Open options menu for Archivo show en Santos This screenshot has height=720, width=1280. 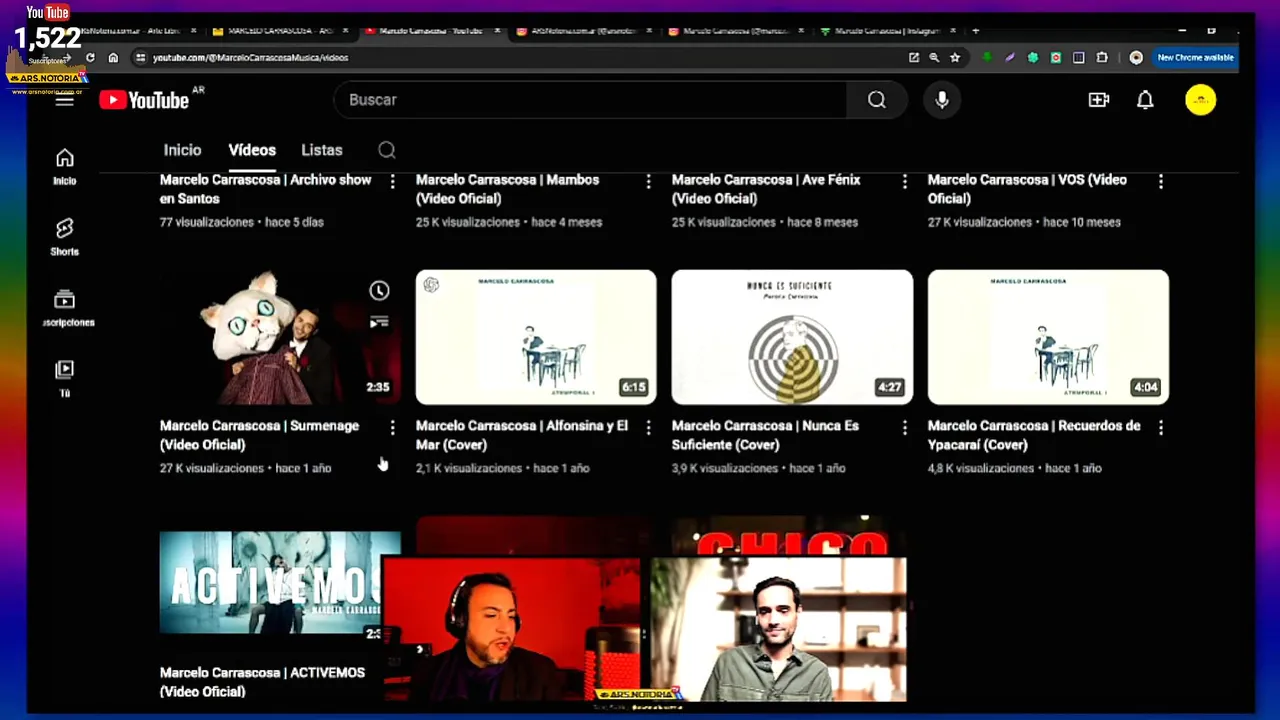pos(392,181)
